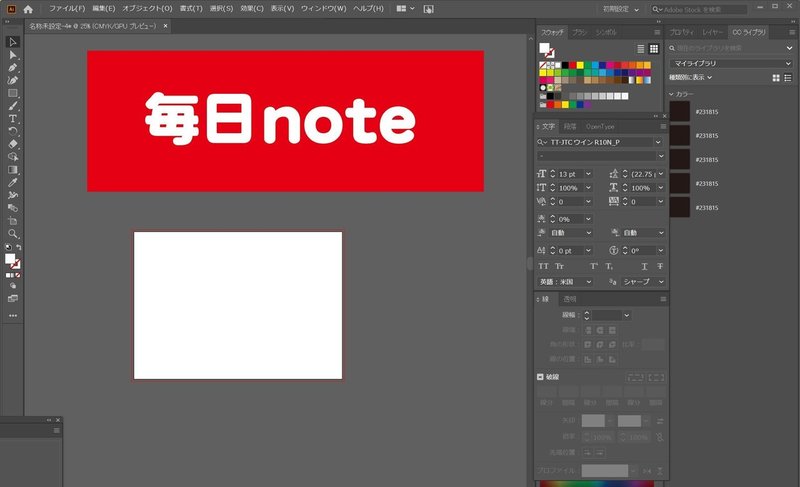Switch to the レイヤー tab

coord(712,32)
